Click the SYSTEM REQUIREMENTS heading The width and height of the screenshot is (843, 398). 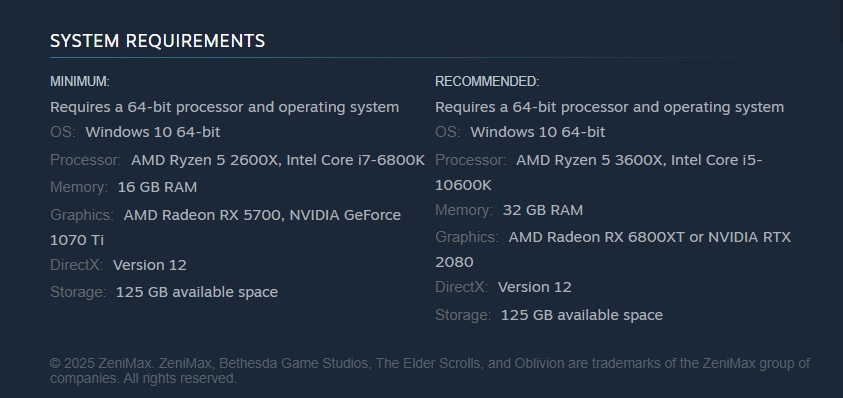pyautogui.click(x=158, y=41)
